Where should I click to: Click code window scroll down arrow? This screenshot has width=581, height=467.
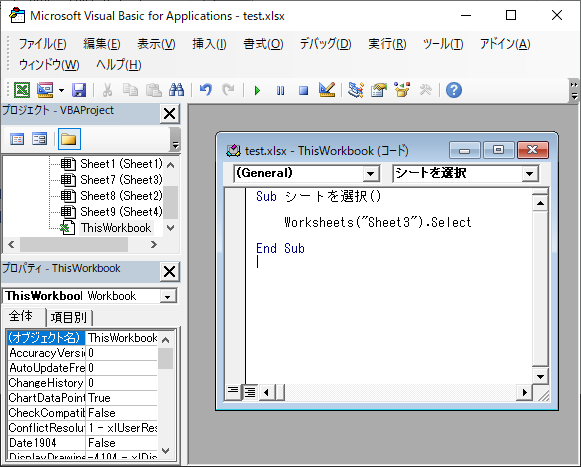[x=540, y=377]
